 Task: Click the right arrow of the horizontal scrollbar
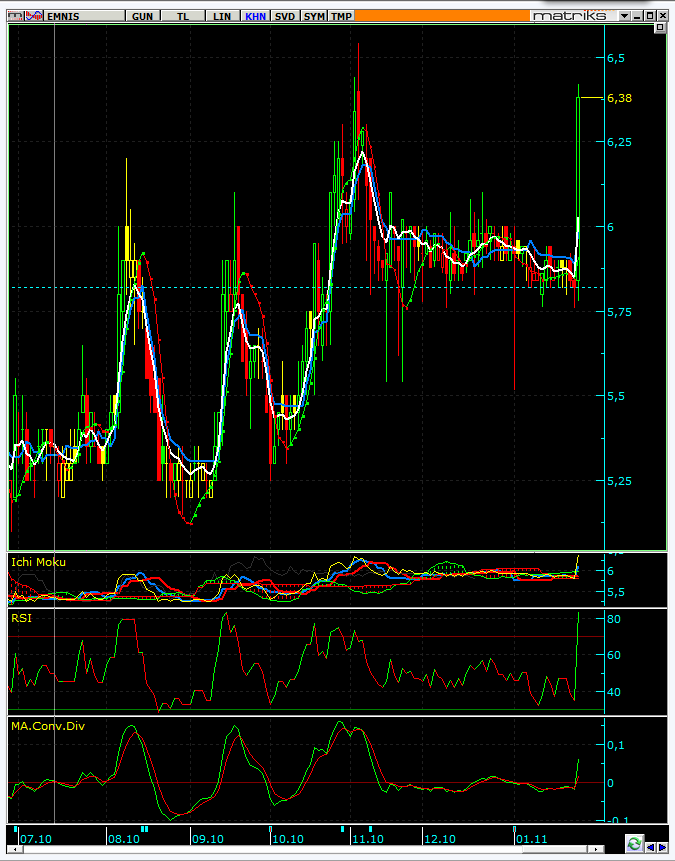point(596,849)
